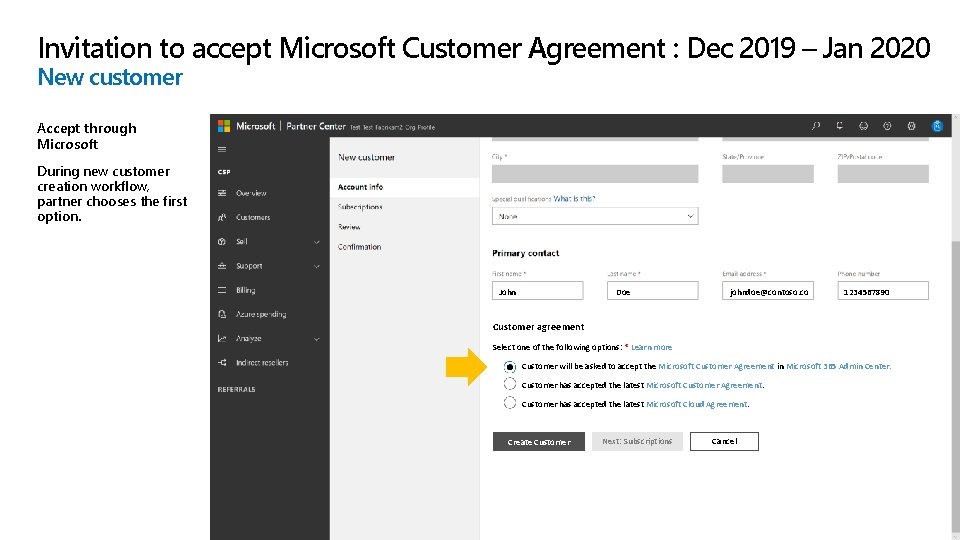Click the Create Customer button
Image resolution: width=960 pixels, height=540 pixels.
539,441
